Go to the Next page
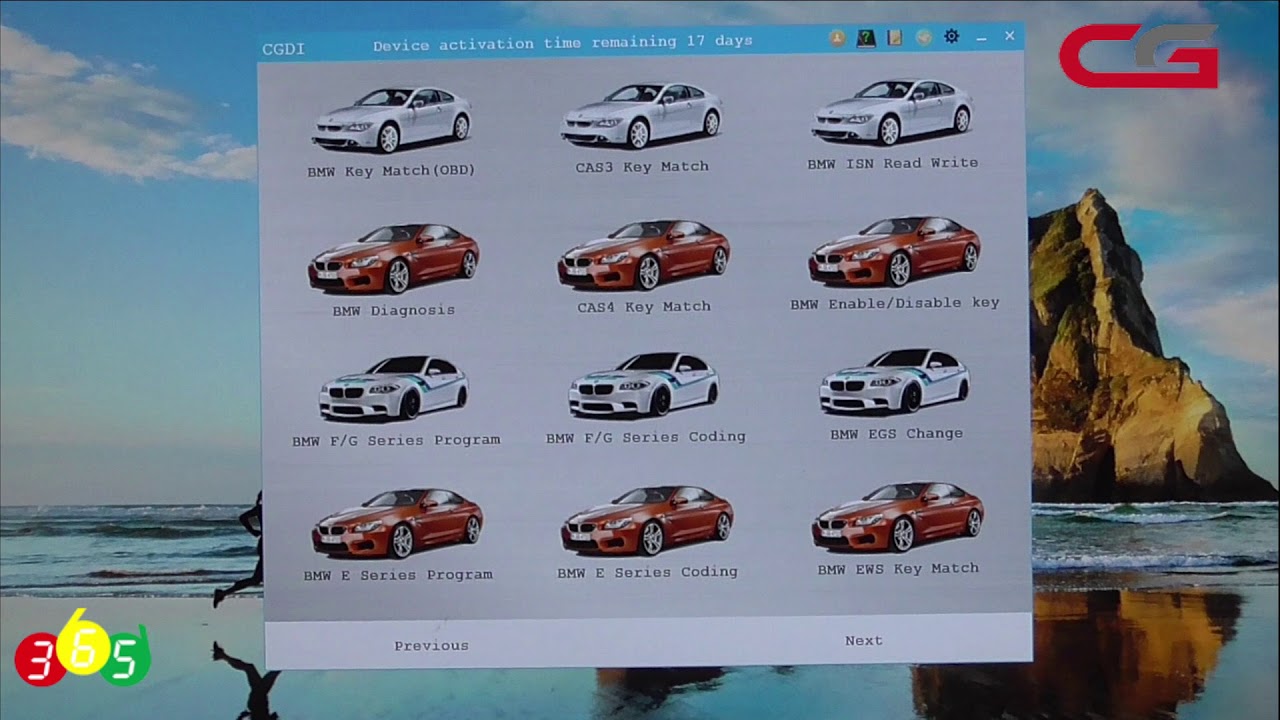1280x720 pixels. click(863, 641)
